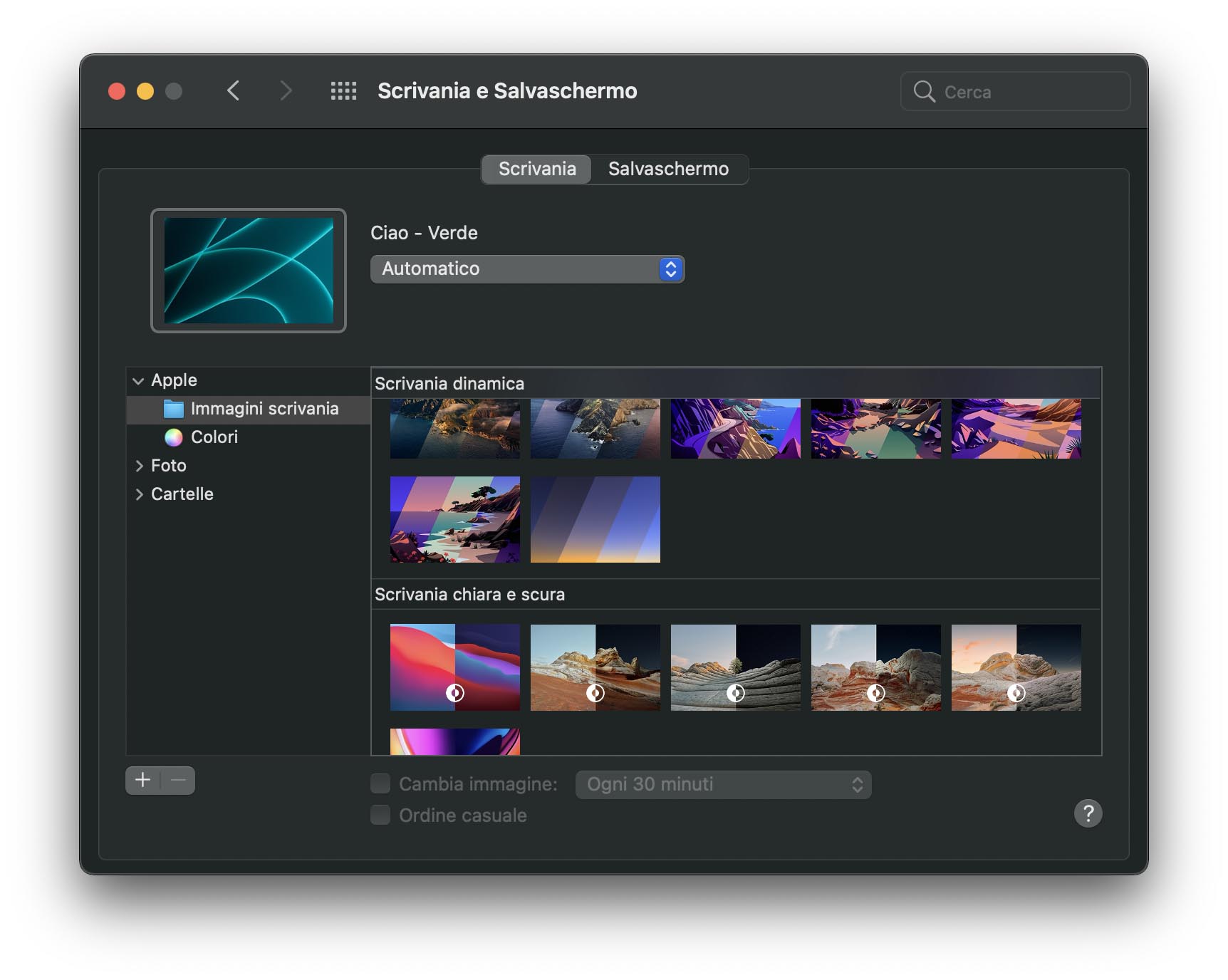Viewport: 1228px width, 980px height.
Task: Open the Automatico dropdown menu
Action: pyautogui.click(x=527, y=269)
